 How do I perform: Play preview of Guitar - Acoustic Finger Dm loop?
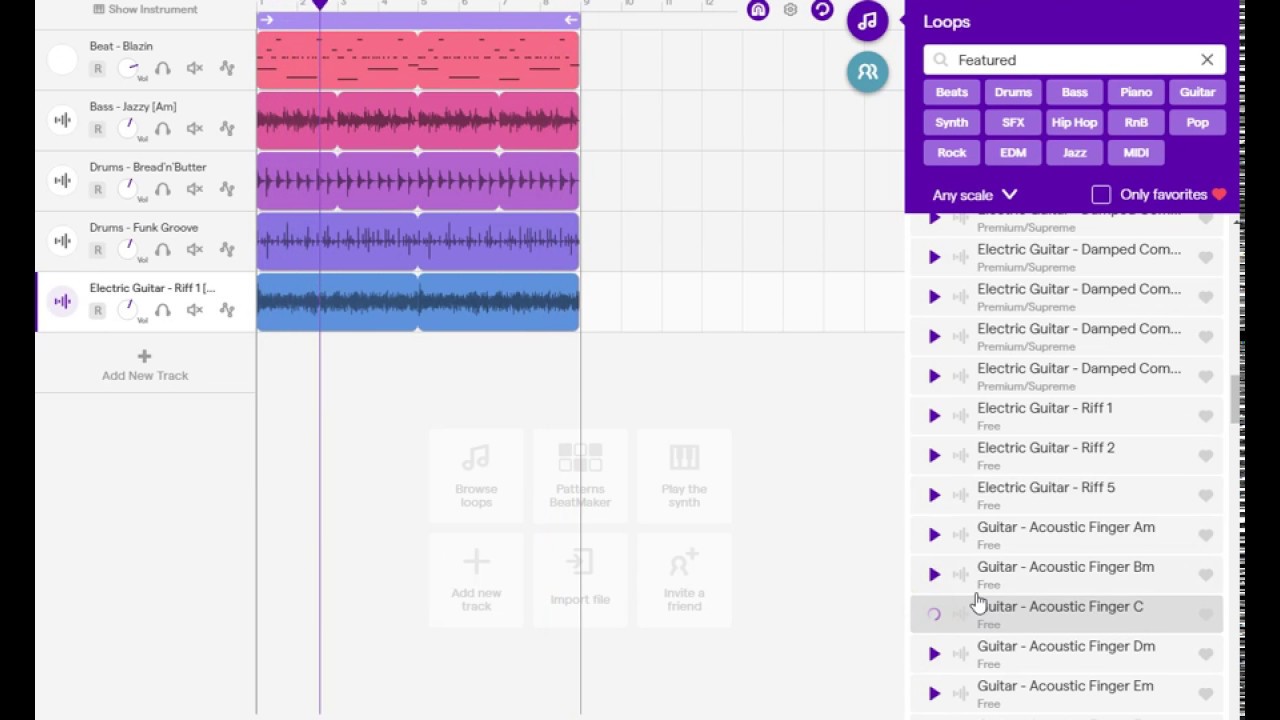click(934, 654)
